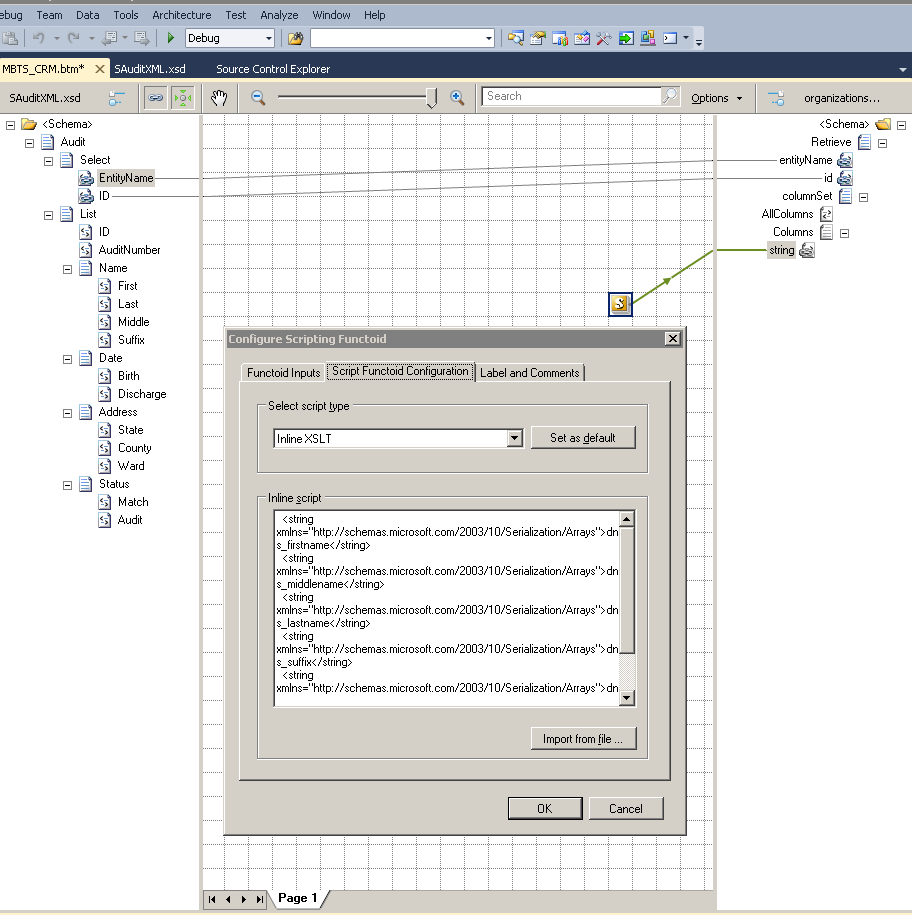This screenshot has width=912, height=915.
Task: Open the Tools menu
Action: [x=125, y=15]
